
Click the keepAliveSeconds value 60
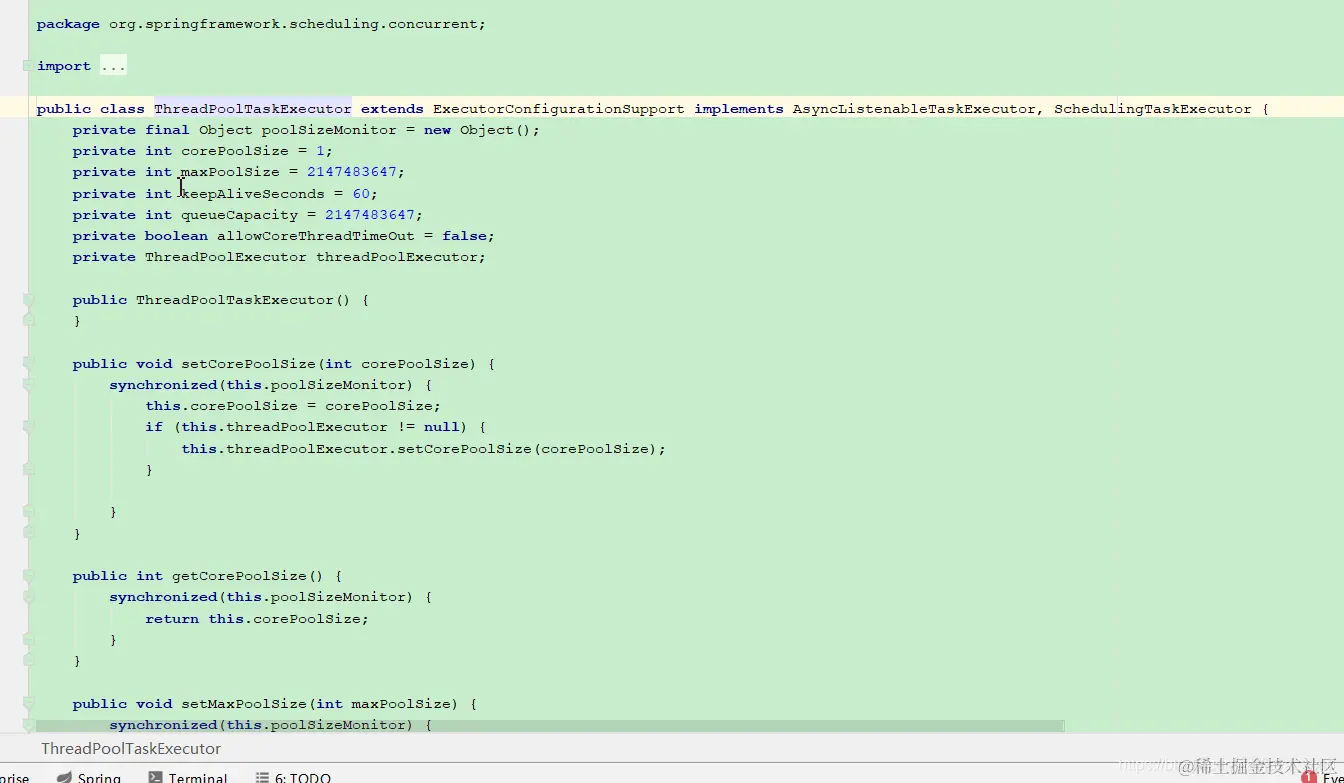(x=361, y=194)
